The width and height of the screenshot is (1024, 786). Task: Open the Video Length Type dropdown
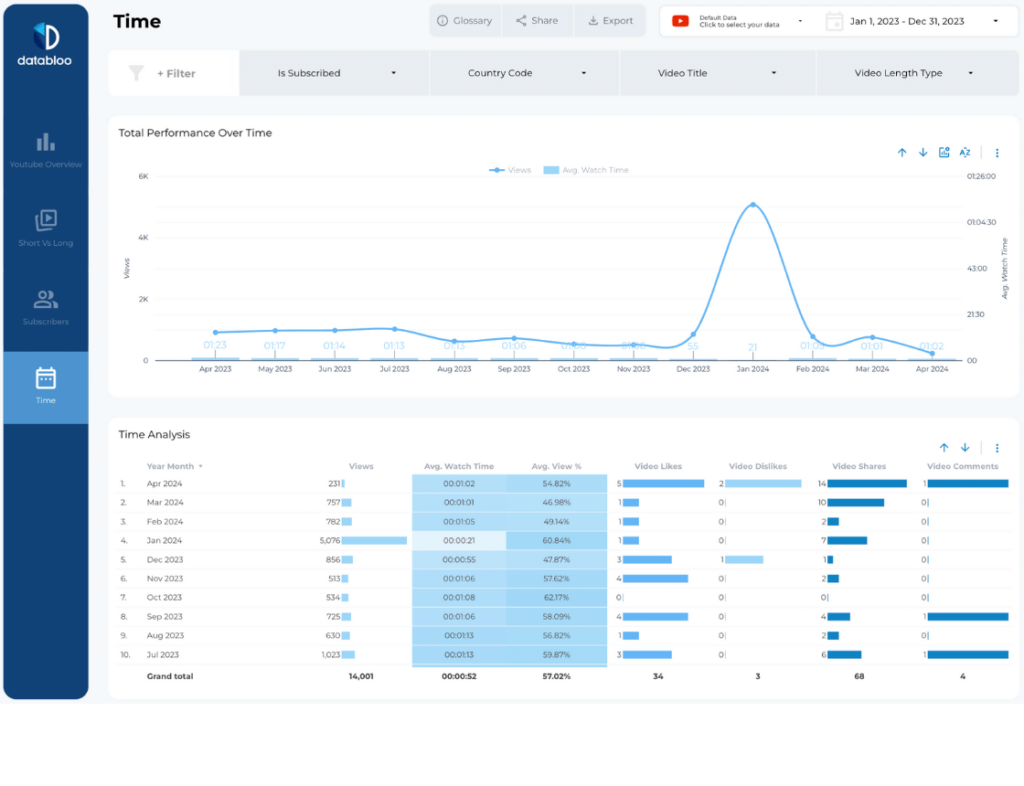[918, 72]
